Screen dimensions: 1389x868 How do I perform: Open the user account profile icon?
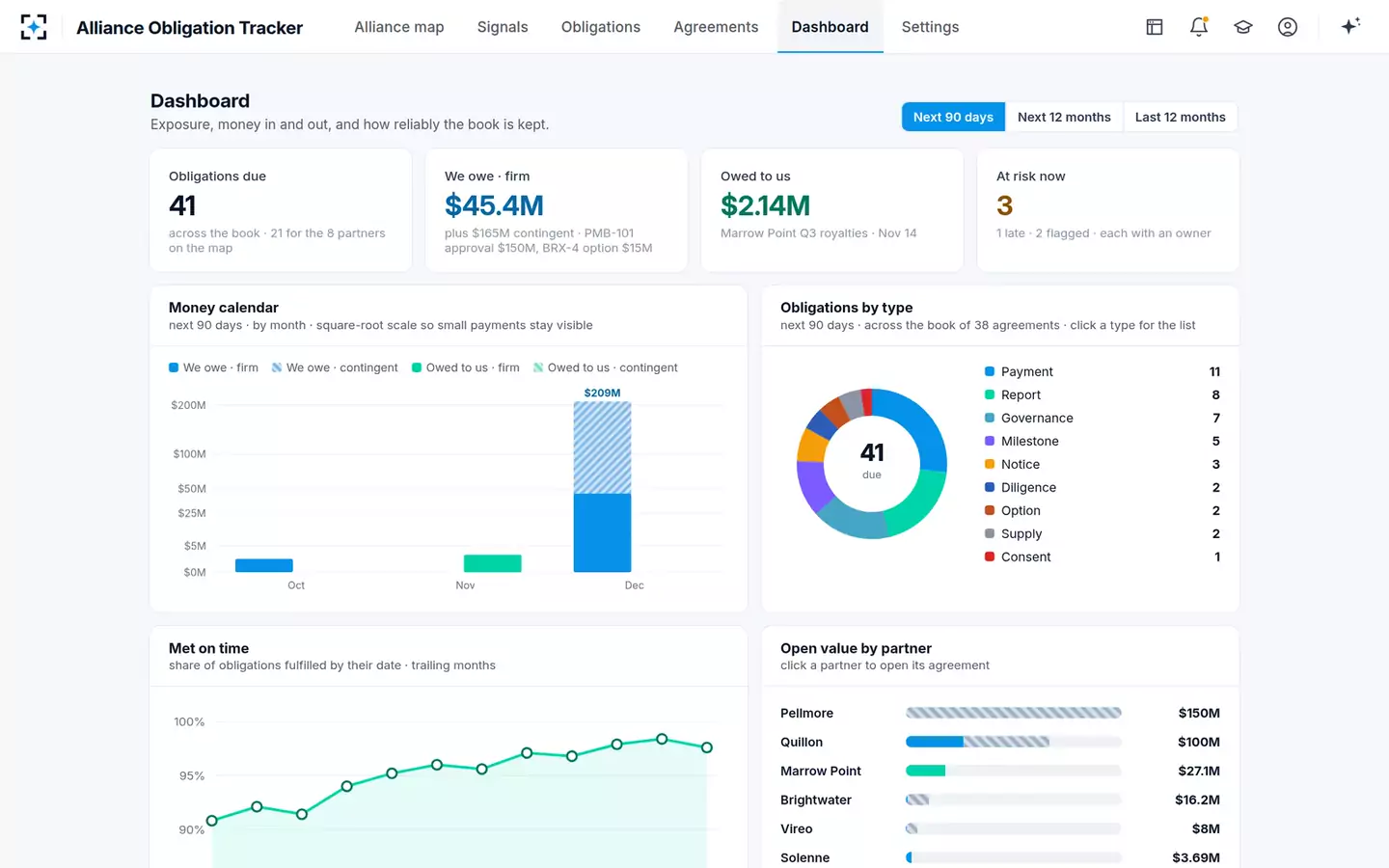[1288, 27]
